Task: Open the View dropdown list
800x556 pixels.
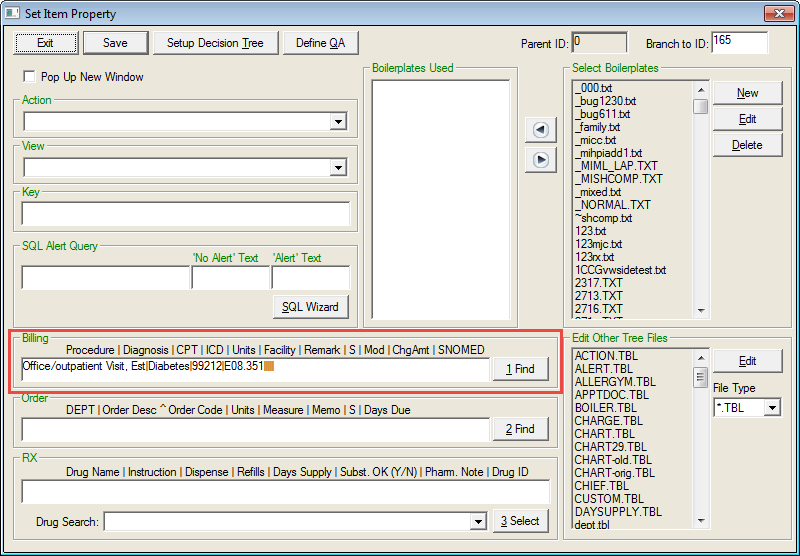Action: point(338,167)
